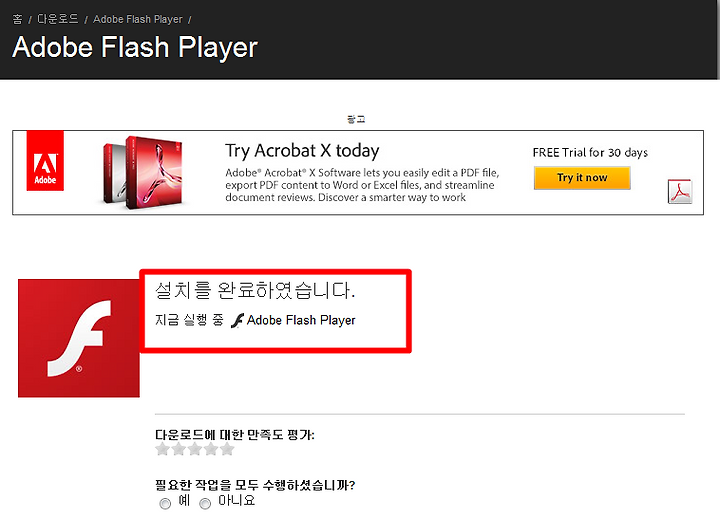The width and height of the screenshot is (720, 518).
Task: Click the red Adobe logo in banner
Action: tap(45, 161)
